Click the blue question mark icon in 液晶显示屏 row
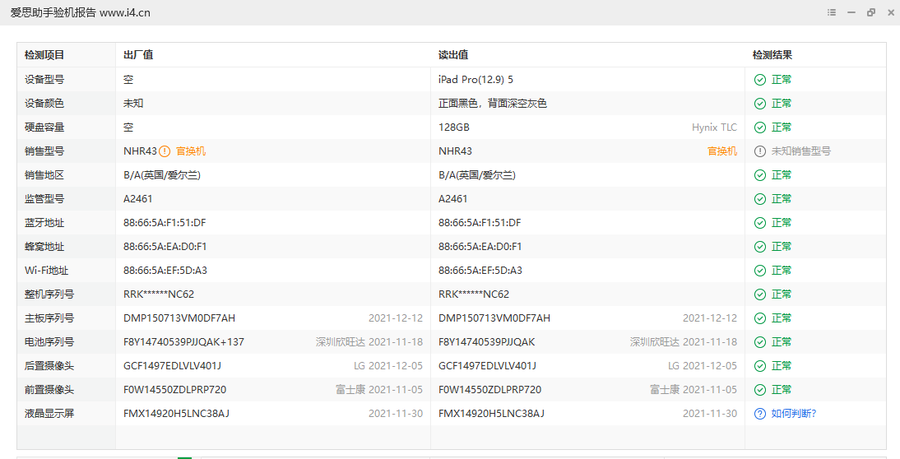 760,414
